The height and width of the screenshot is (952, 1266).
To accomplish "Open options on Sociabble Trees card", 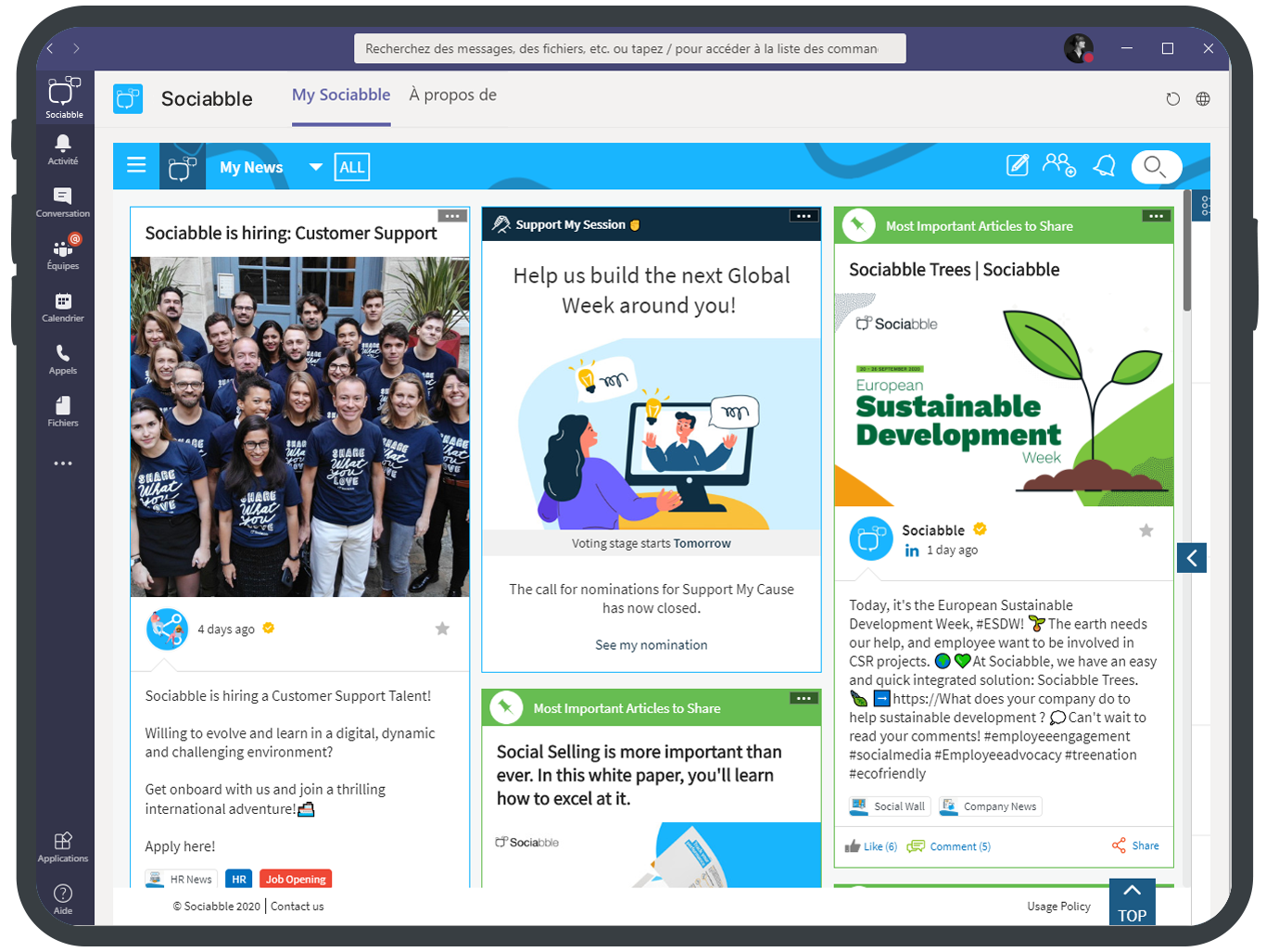I will coord(1156,216).
